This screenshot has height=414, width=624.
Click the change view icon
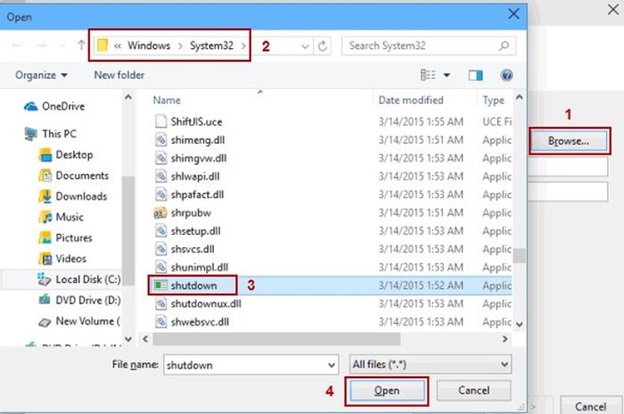tap(429, 75)
